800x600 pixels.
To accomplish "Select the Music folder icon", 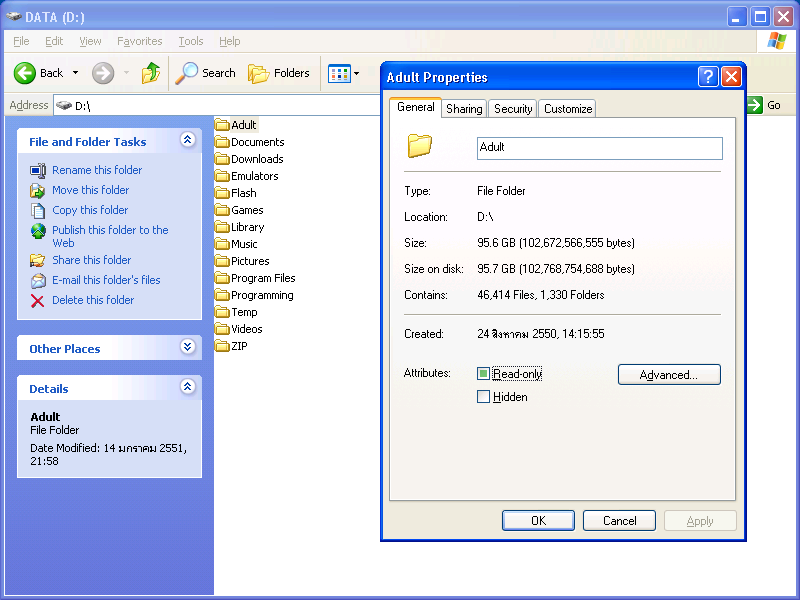I will pos(222,244).
